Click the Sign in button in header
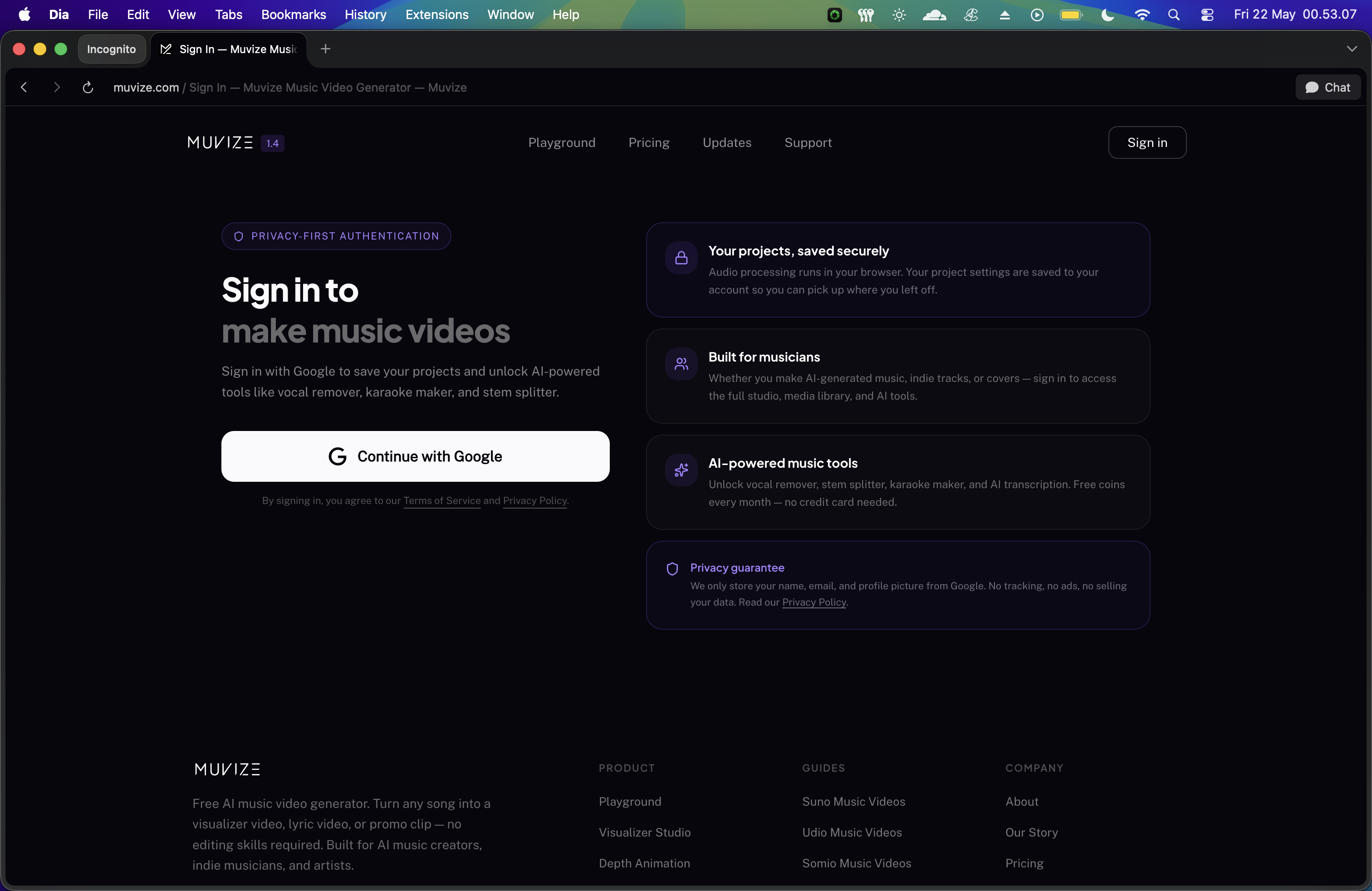This screenshot has height=891, width=1372. tap(1147, 142)
